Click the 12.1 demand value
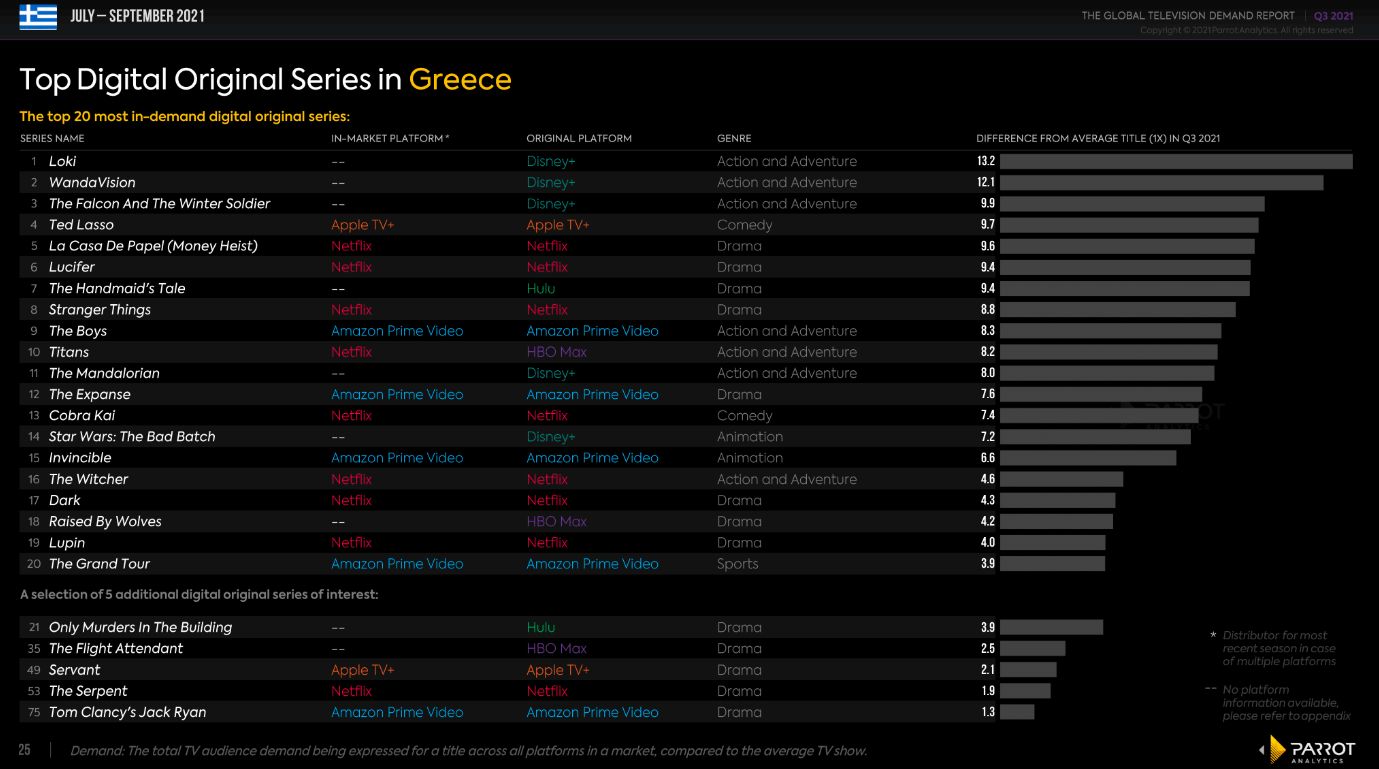This screenshot has width=1379, height=769. tap(986, 182)
